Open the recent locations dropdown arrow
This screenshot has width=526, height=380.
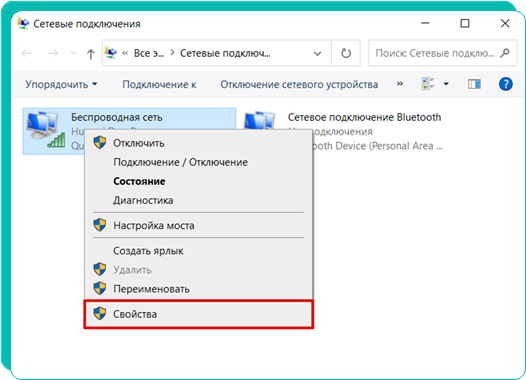coord(73,53)
